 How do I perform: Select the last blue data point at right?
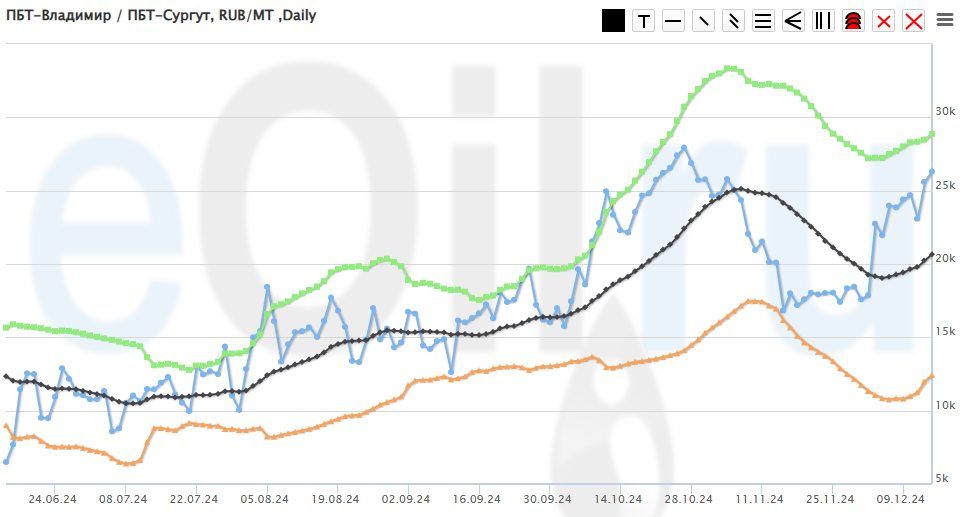point(932,172)
